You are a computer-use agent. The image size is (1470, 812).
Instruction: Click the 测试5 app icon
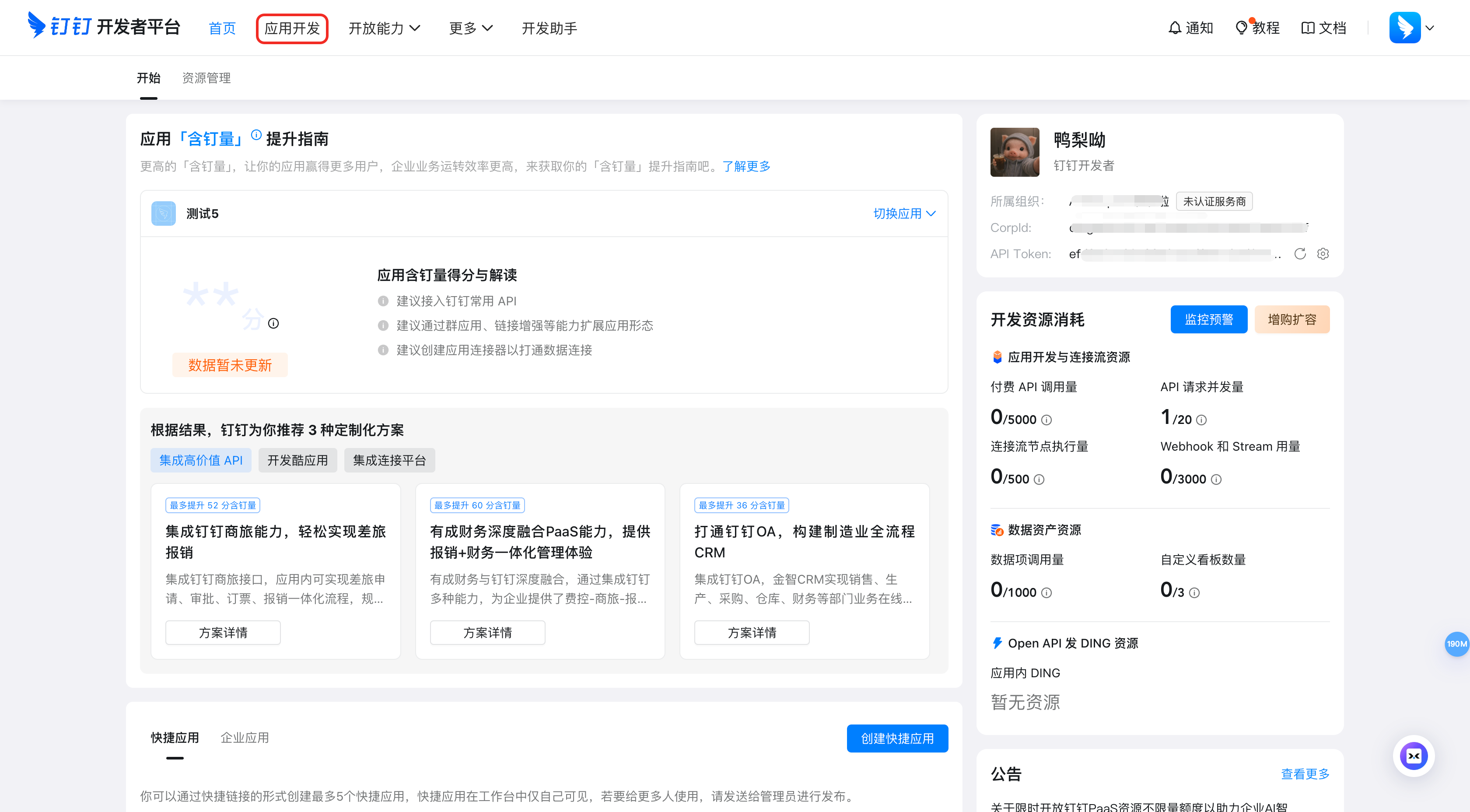click(163, 213)
